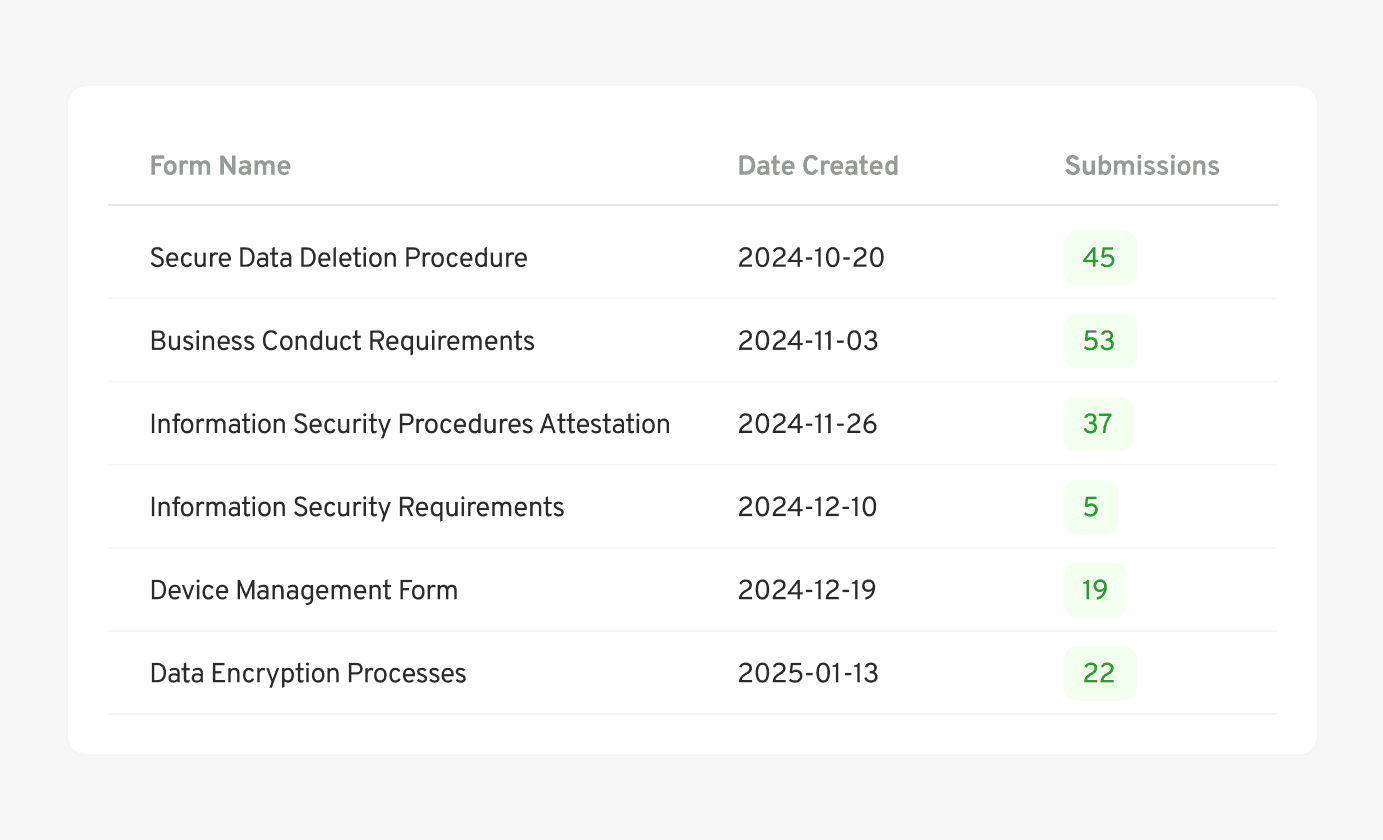Viewport: 1383px width, 840px height.
Task: Open the Information Security Procedures Attestation form
Action: [410, 424]
